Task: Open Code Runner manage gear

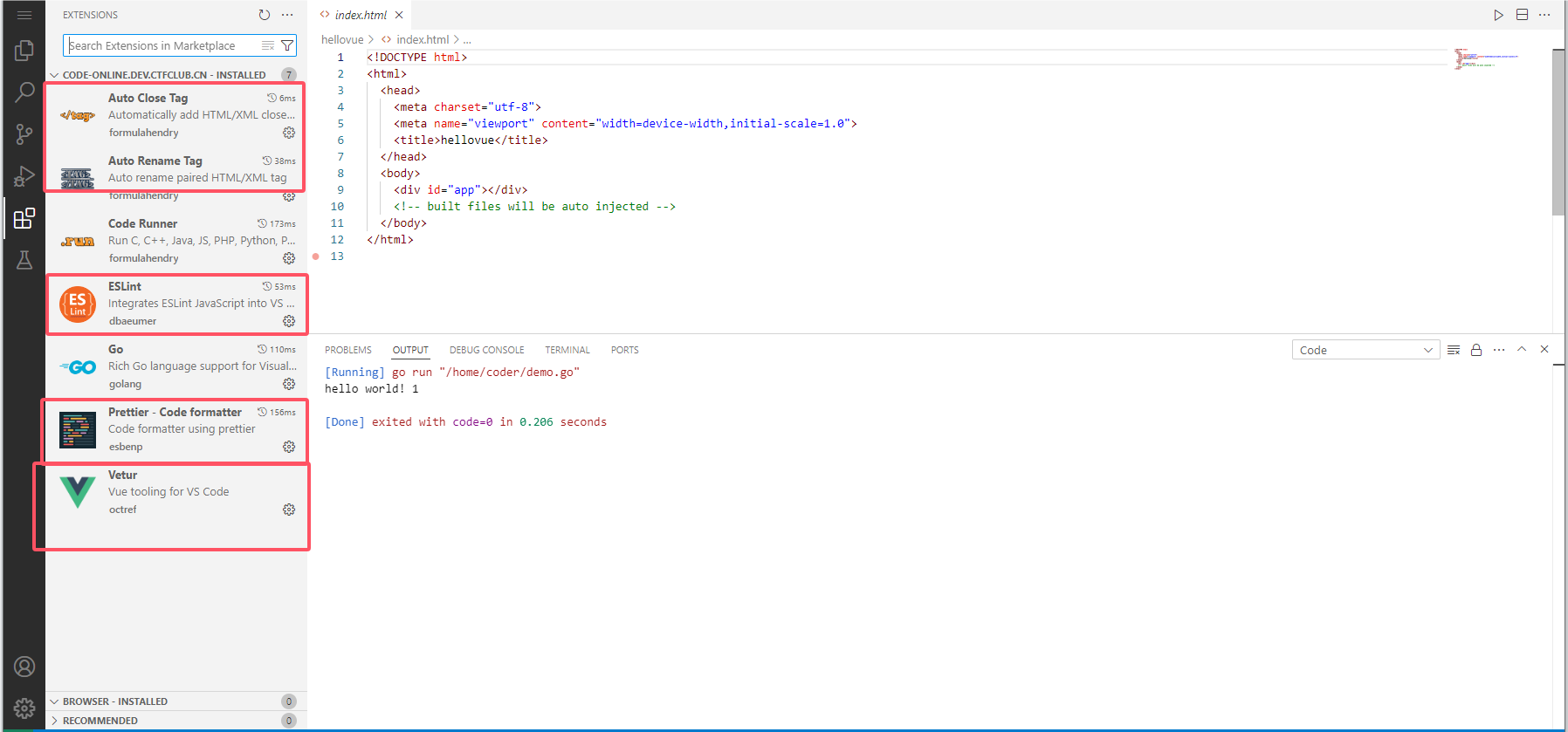Action: coord(289,258)
